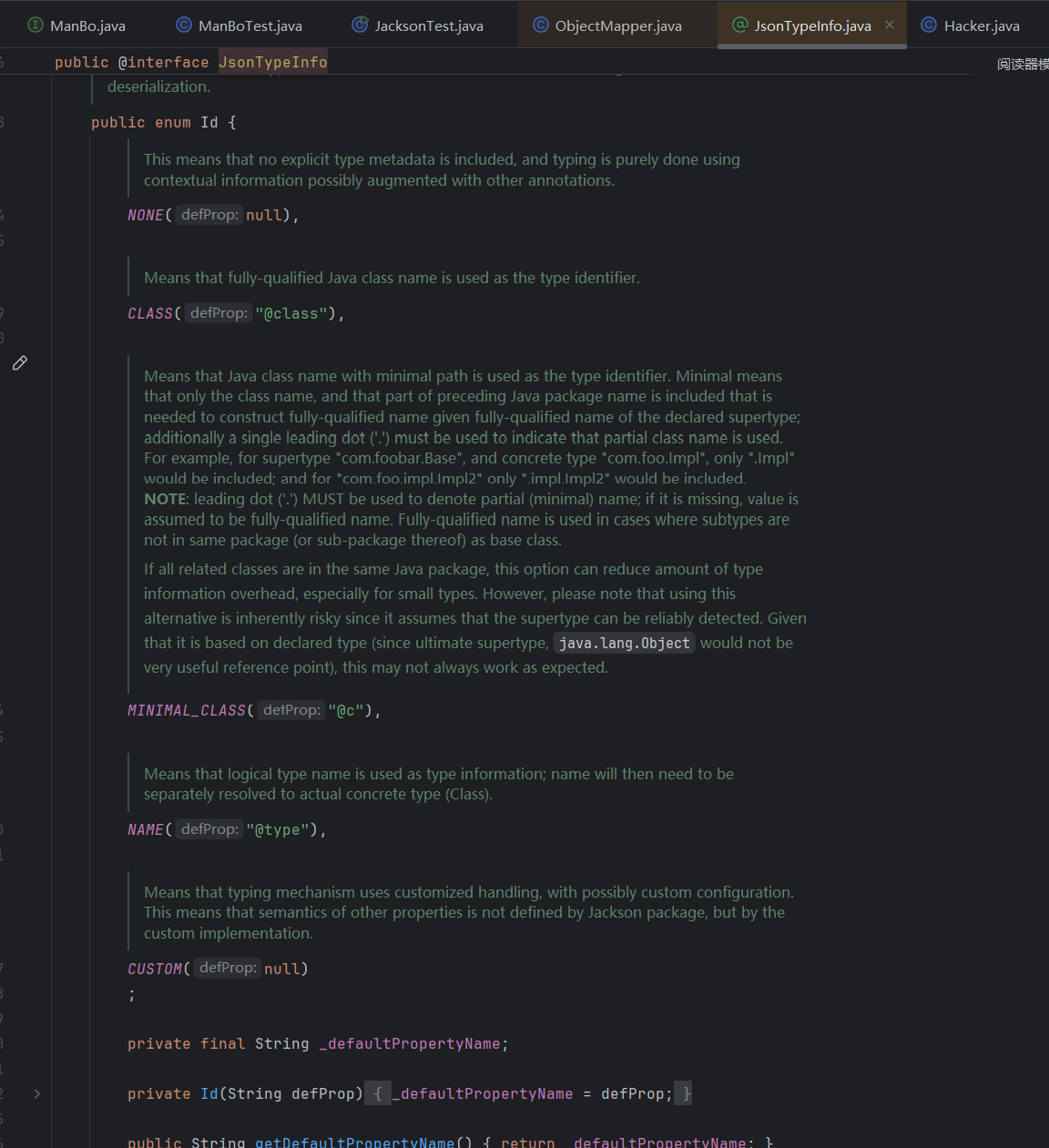Click the folded closing brace after defProp;
Image resolution: width=1049 pixels, height=1148 pixels.
coord(687,1093)
